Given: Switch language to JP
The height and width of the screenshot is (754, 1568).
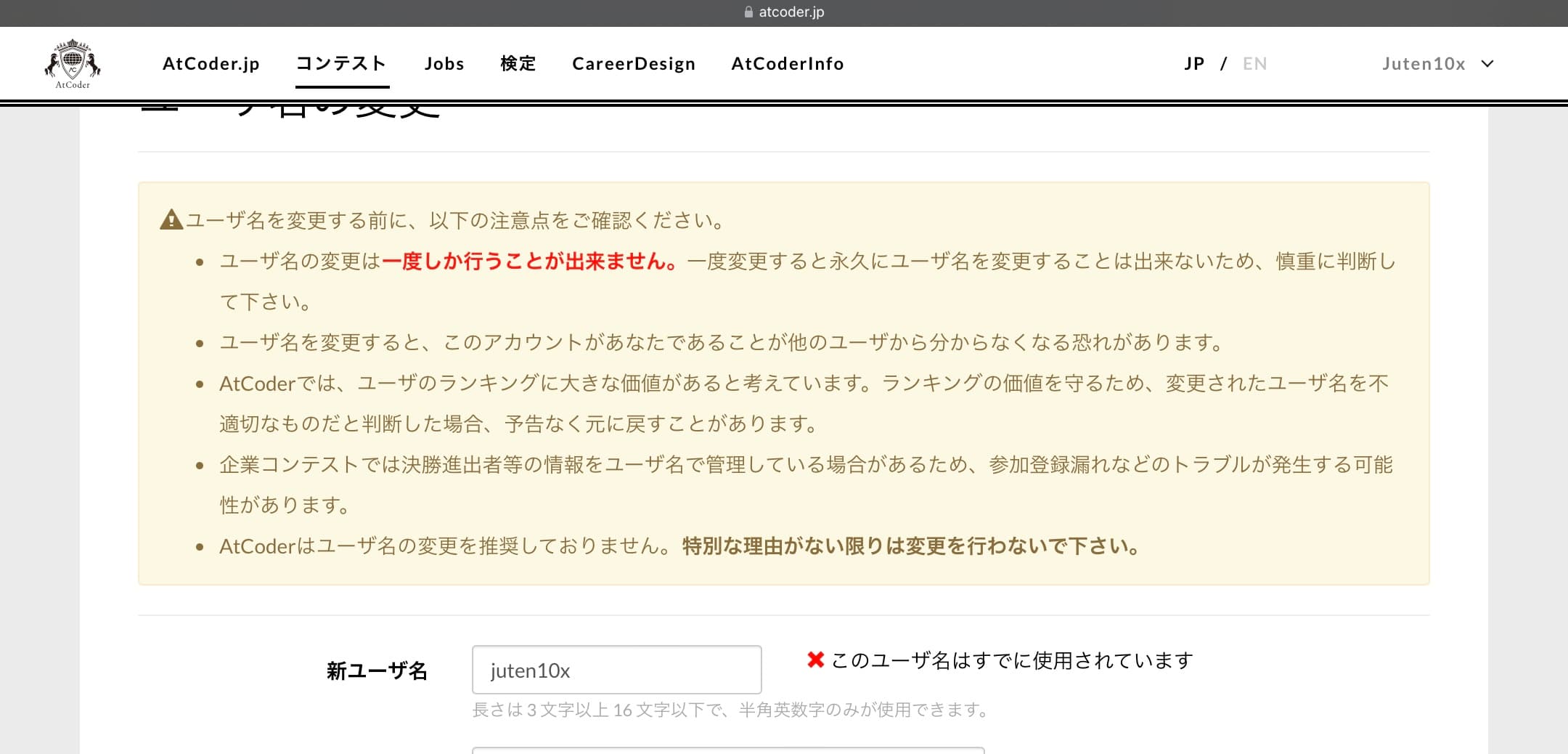Looking at the screenshot, I should point(1194,64).
